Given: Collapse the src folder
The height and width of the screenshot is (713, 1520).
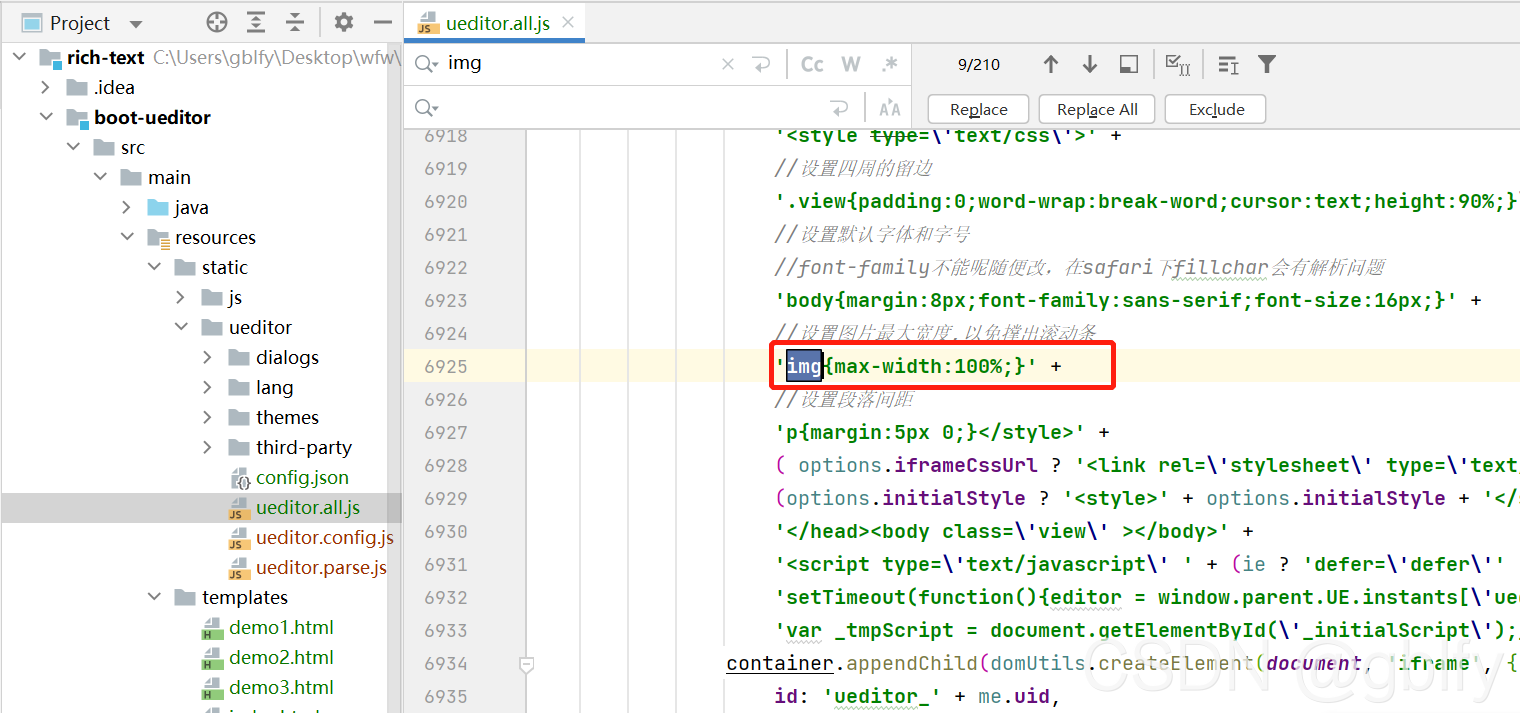Looking at the screenshot, I should [72, 147].
